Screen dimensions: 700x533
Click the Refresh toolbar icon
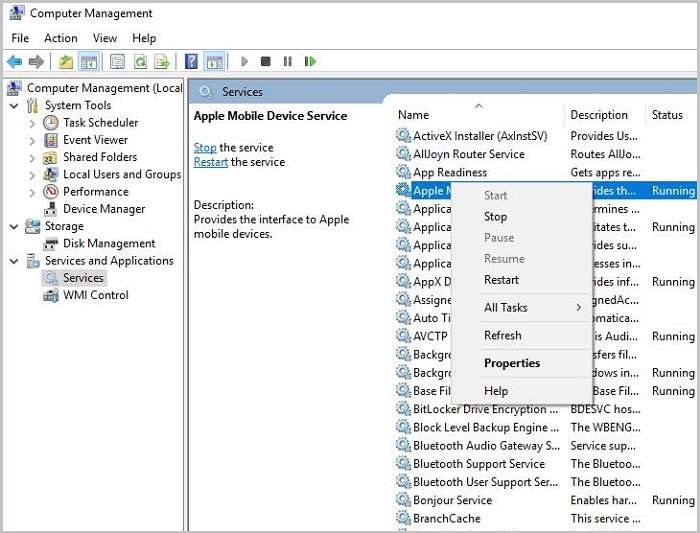coord(138,62)
